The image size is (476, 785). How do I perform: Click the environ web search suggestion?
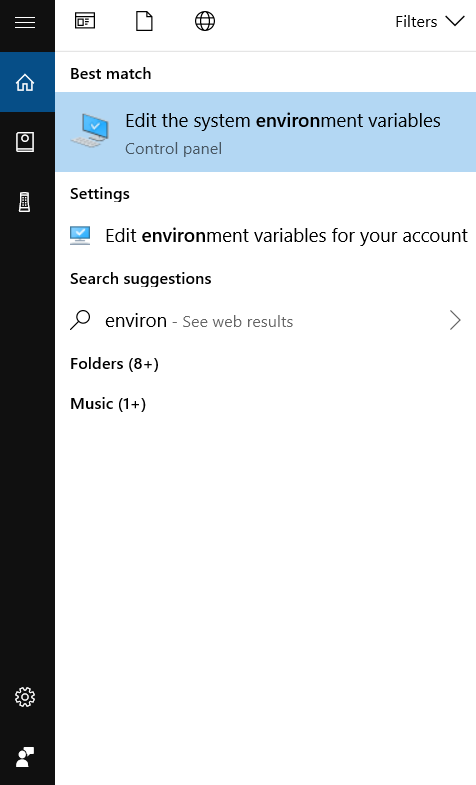265,320
